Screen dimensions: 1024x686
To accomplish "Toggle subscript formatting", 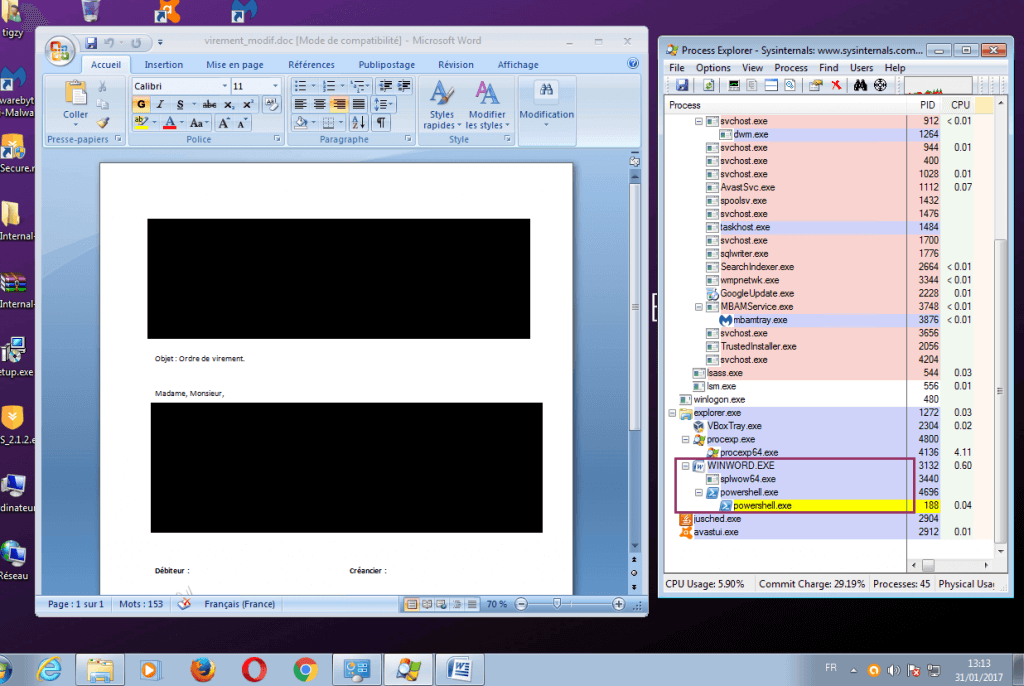I will [228, 104].
